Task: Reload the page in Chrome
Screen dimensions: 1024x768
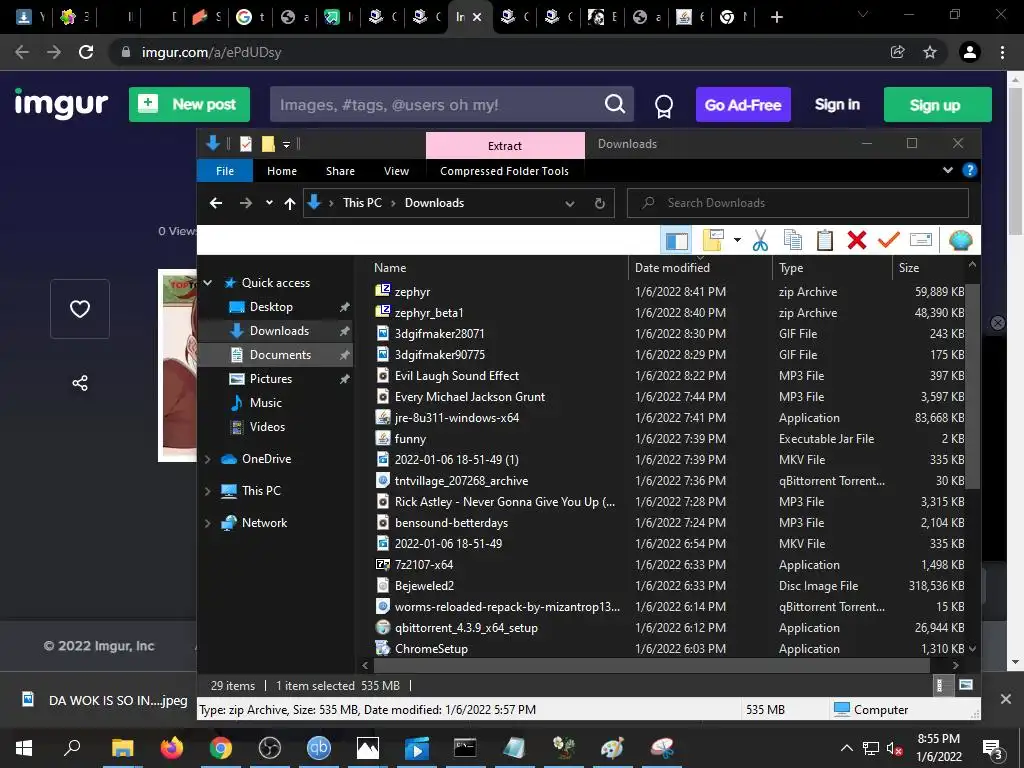Action: [86, 52]
